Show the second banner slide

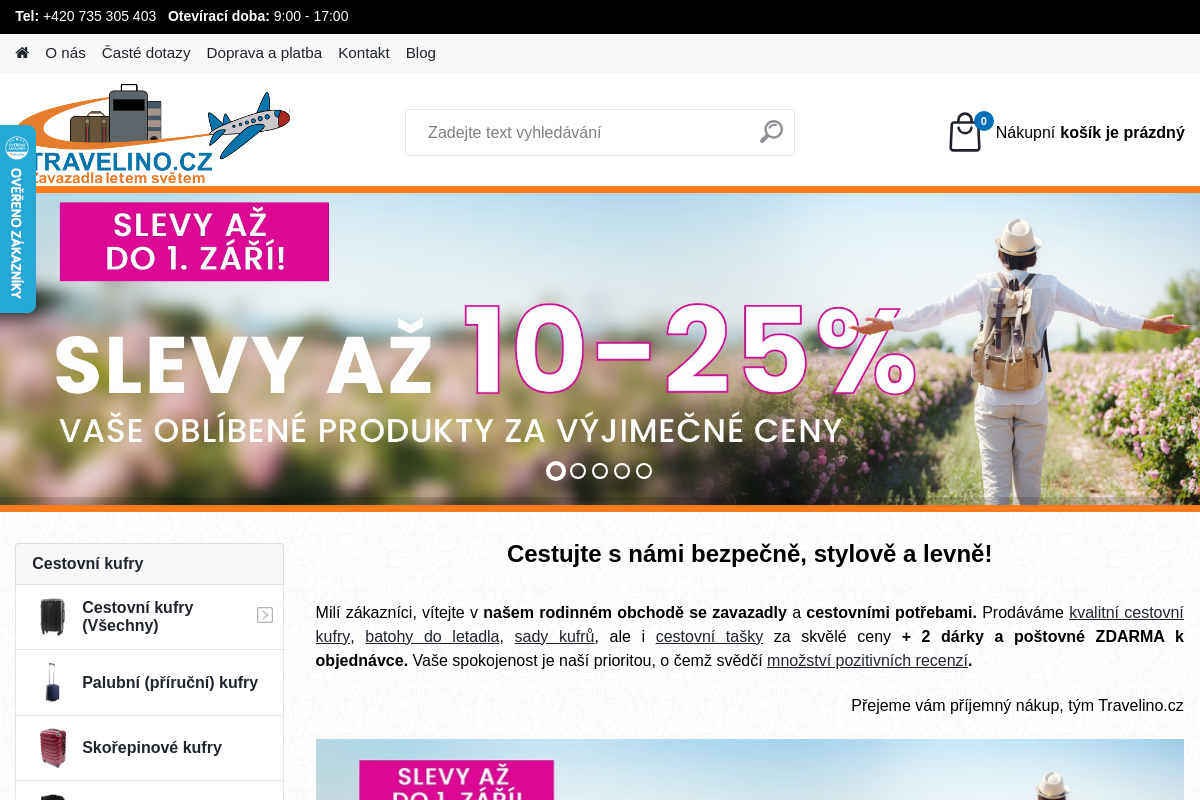pos(578,471)
